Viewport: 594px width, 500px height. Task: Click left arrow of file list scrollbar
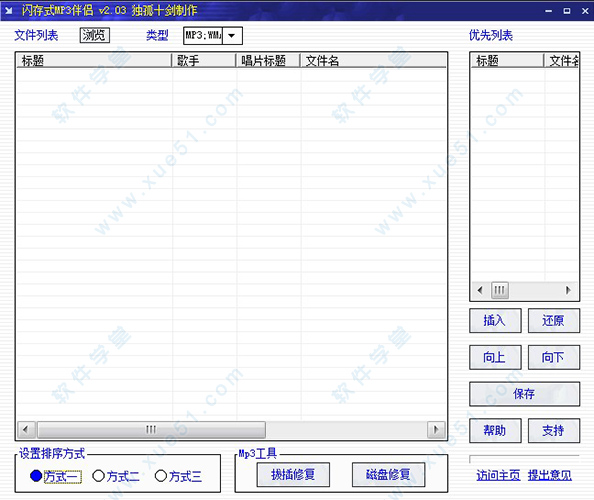tap(26, 430)
